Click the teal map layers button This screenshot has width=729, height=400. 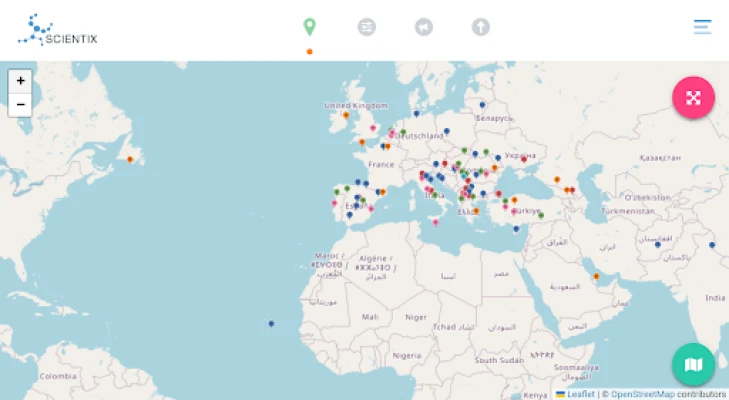point(693,365)
